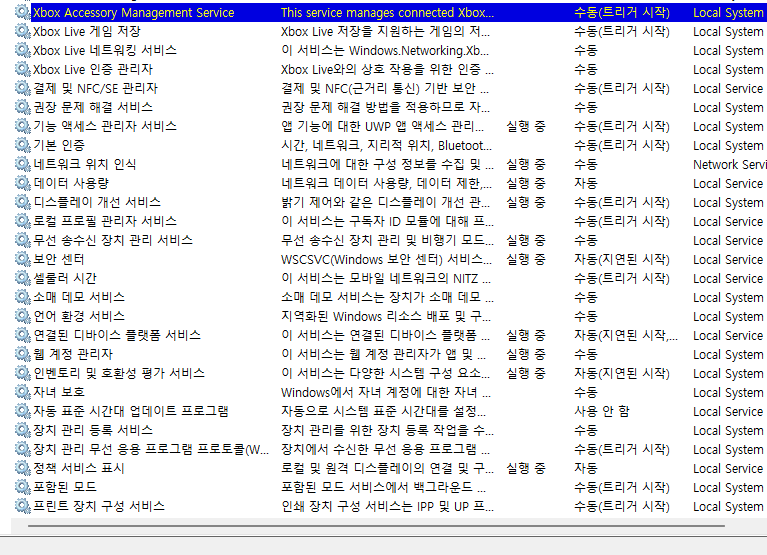The image size is (767, 555).
Task: Select service name 데이터 사용량
Action: pyautogui.click(x=71, y=183)
